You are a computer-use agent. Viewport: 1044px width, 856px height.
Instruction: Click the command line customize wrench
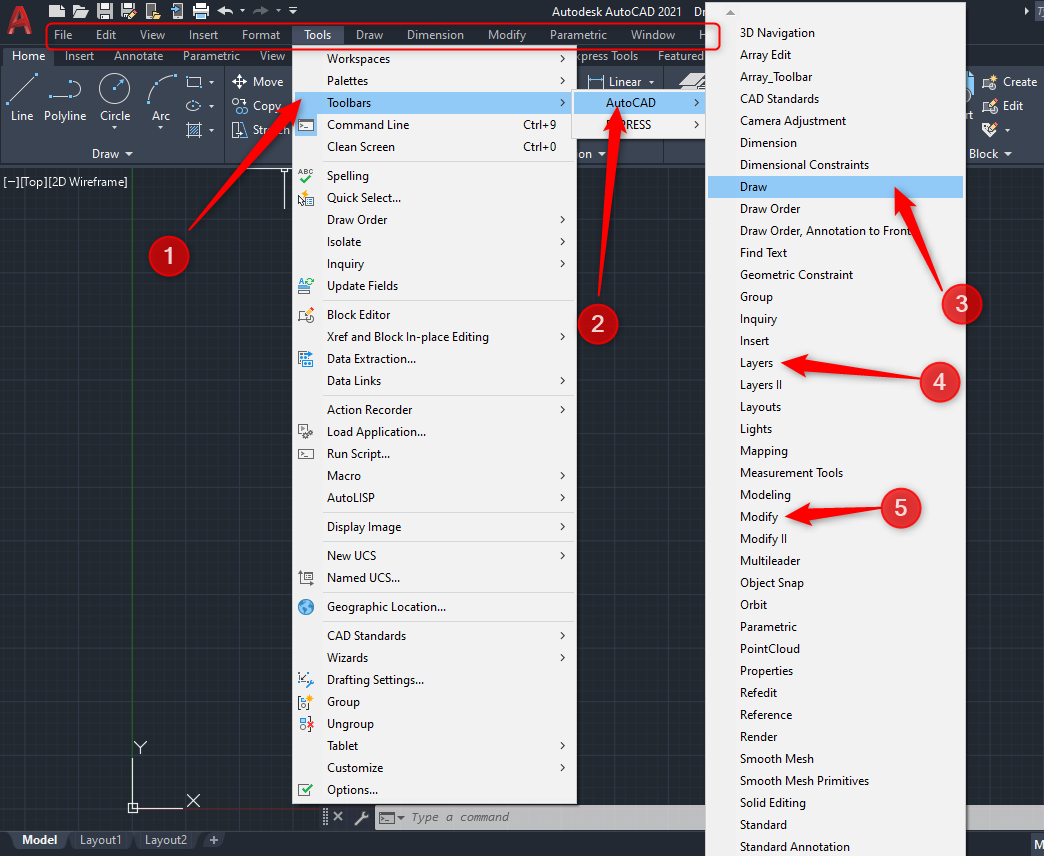[362, 817]
